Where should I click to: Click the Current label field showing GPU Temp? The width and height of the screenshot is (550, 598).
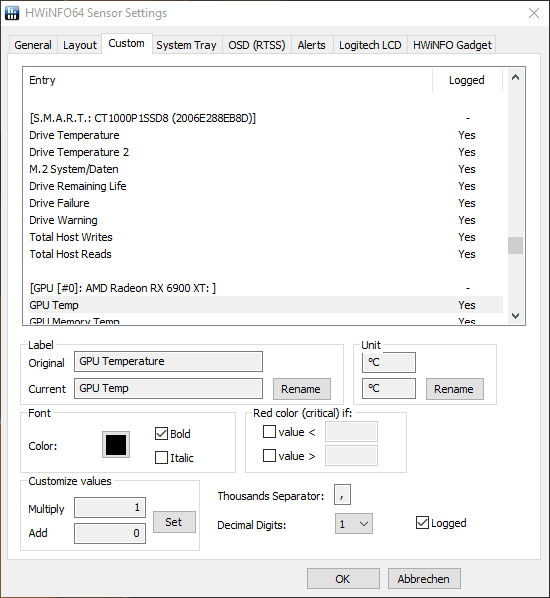168,388
